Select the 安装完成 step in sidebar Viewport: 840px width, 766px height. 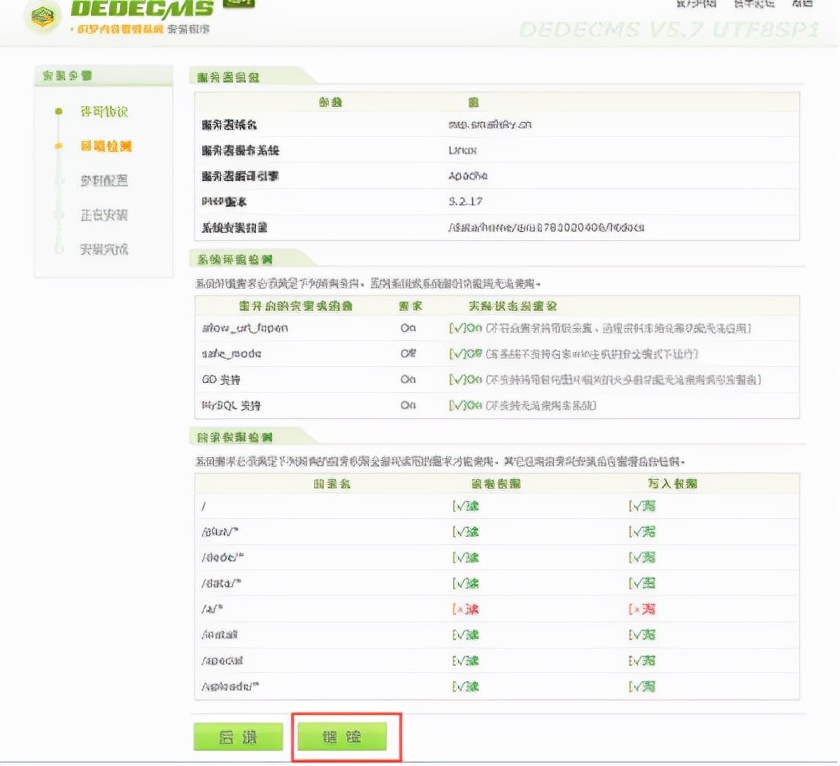[x=104, y=249]
